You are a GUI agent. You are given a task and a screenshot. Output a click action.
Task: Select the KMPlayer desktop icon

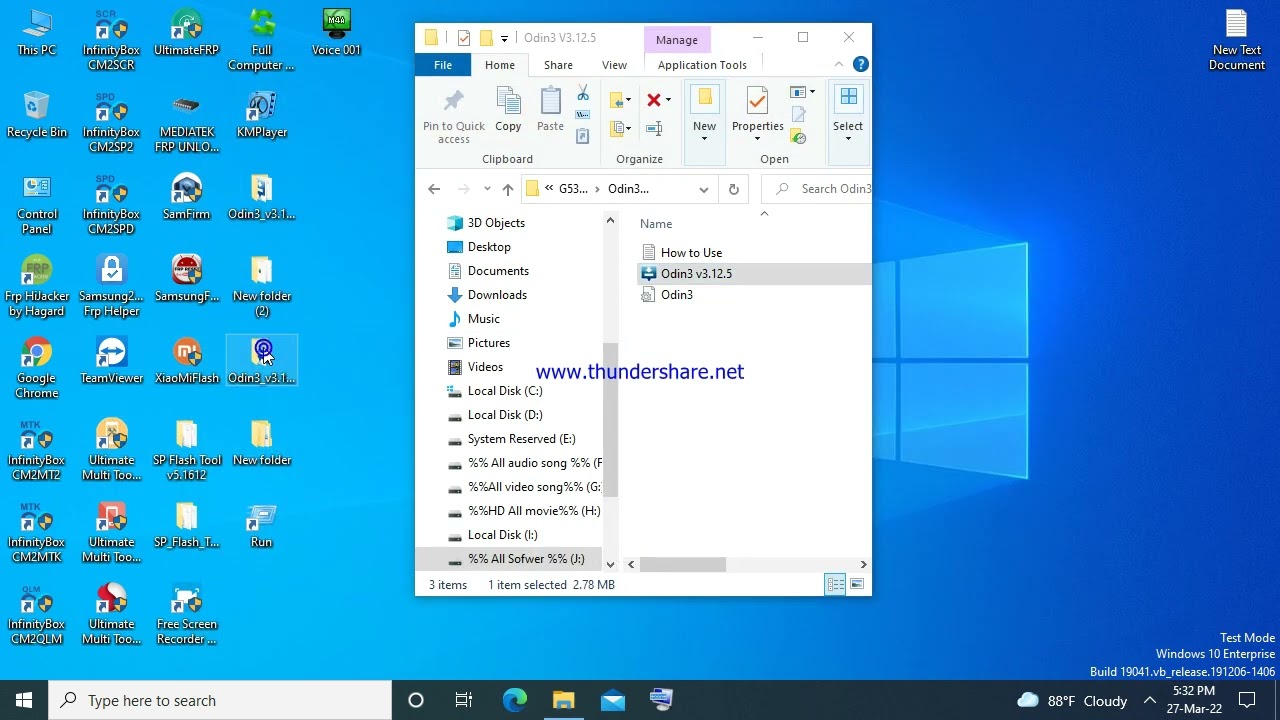pos(261,115)
